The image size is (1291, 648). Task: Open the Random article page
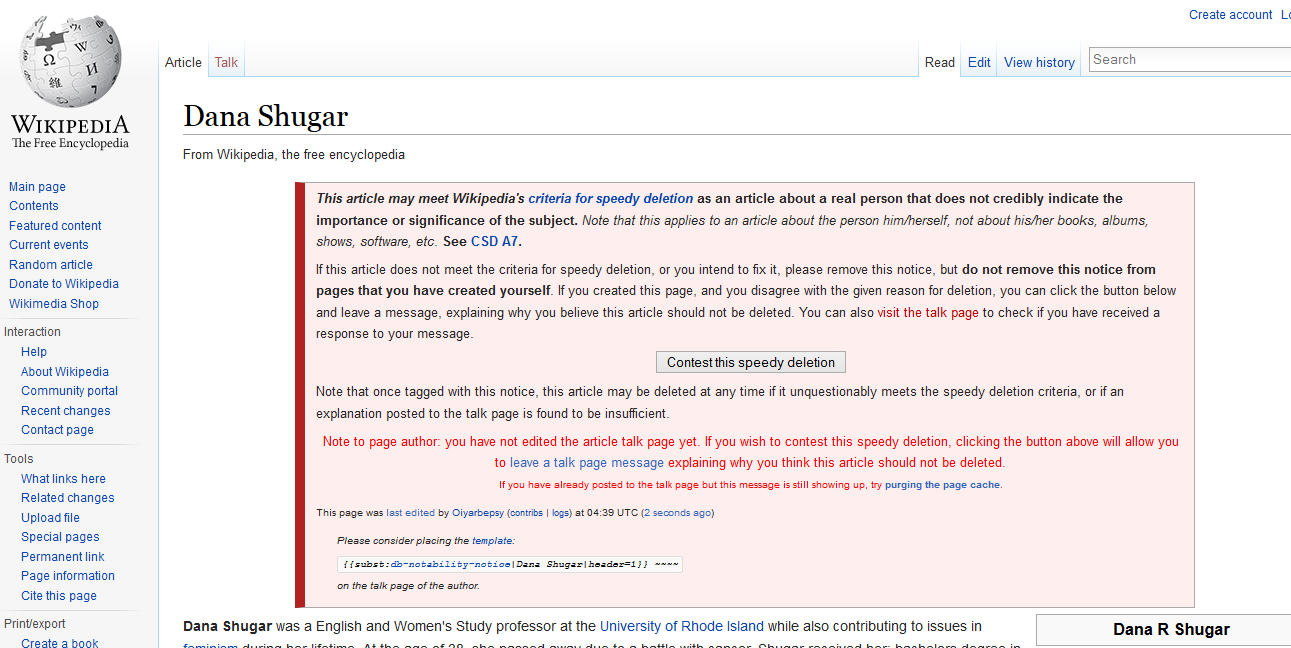coord(50,264)
